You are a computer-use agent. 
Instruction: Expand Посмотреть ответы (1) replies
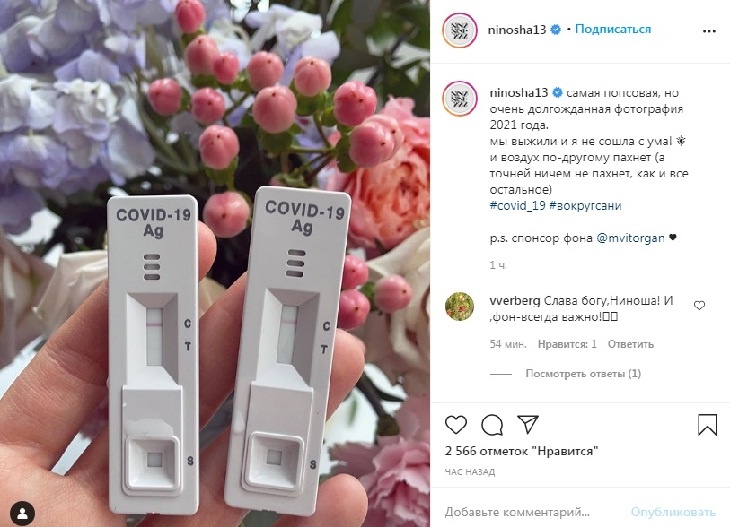pyautogui.click(x=583, y=373)
